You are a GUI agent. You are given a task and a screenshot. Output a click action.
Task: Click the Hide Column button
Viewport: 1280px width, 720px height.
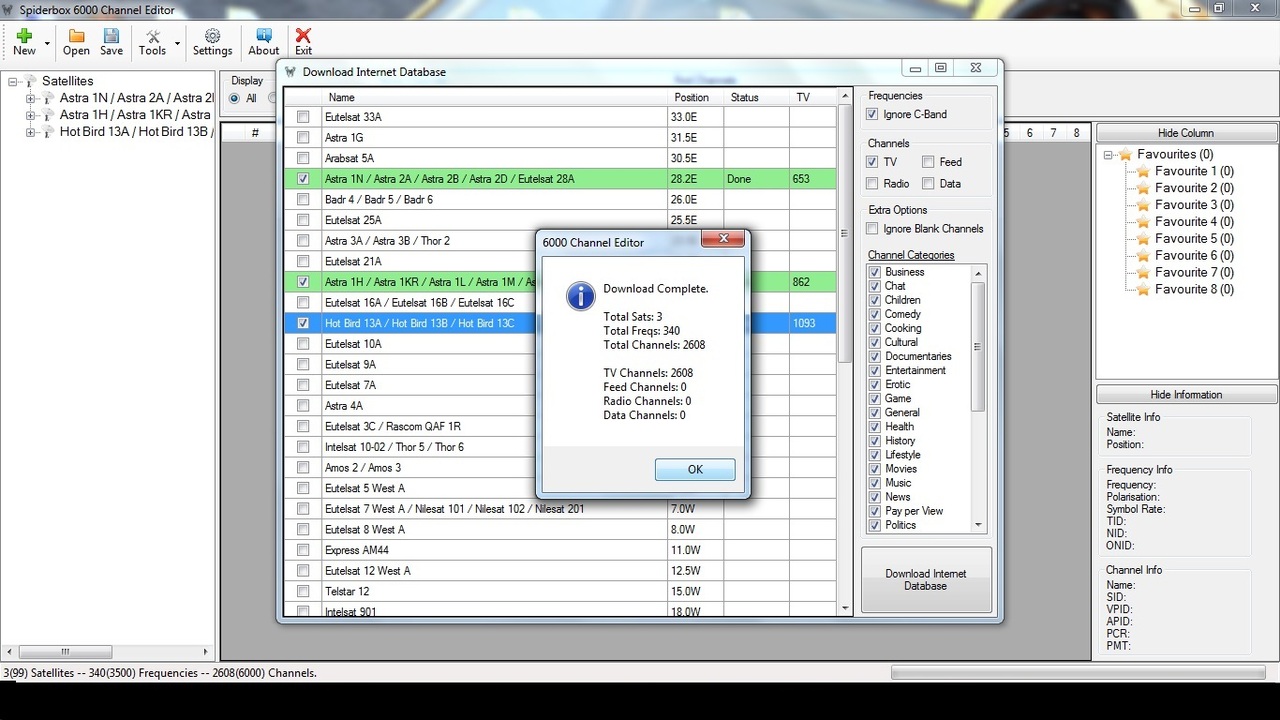click(x=1186, y=133)
